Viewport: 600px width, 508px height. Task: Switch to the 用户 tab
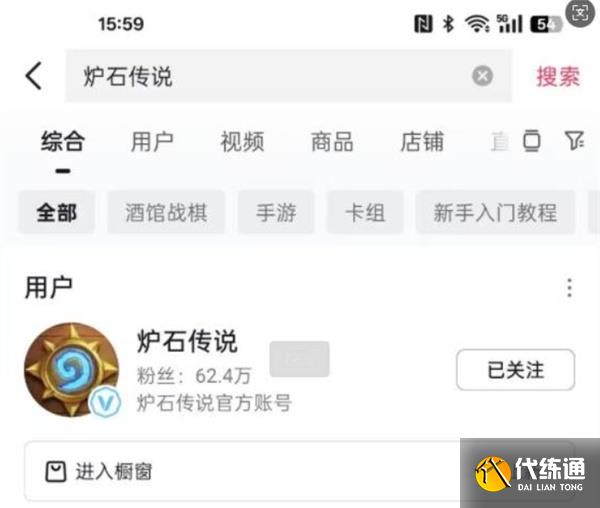coord(152,141)
